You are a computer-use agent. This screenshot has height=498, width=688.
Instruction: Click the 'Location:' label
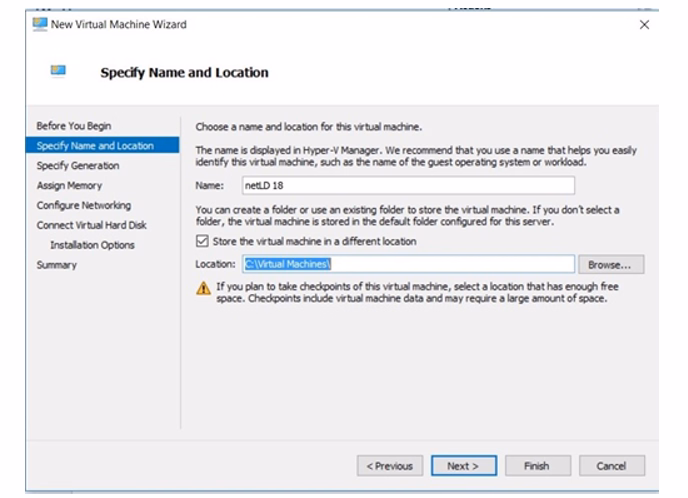click(x=215, y=264)
